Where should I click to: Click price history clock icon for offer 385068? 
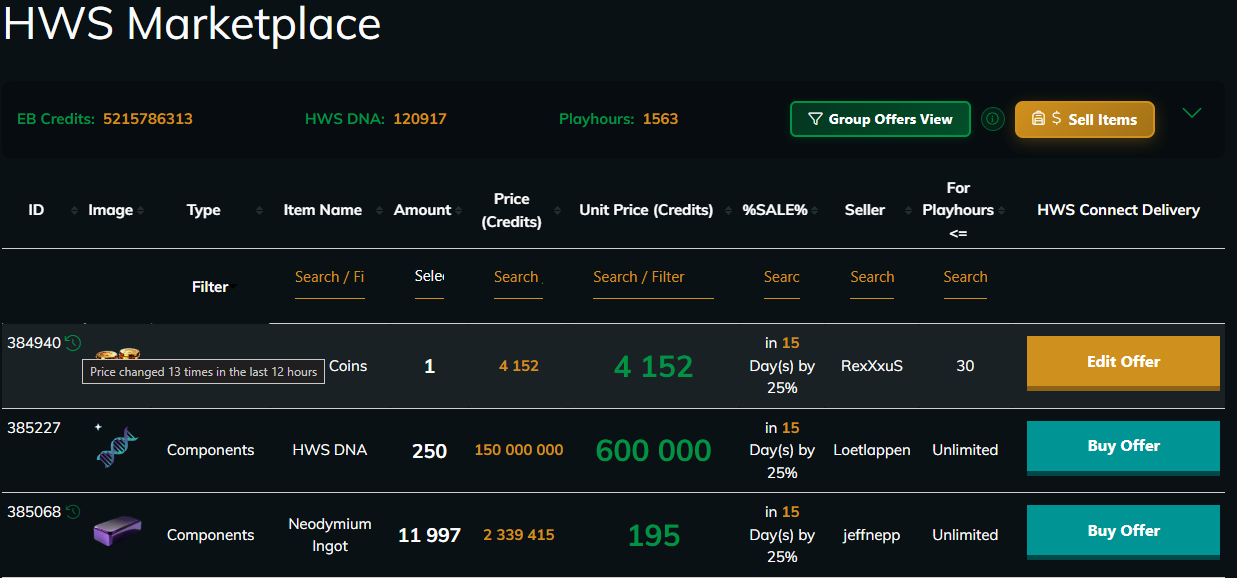tap(73, 512)
